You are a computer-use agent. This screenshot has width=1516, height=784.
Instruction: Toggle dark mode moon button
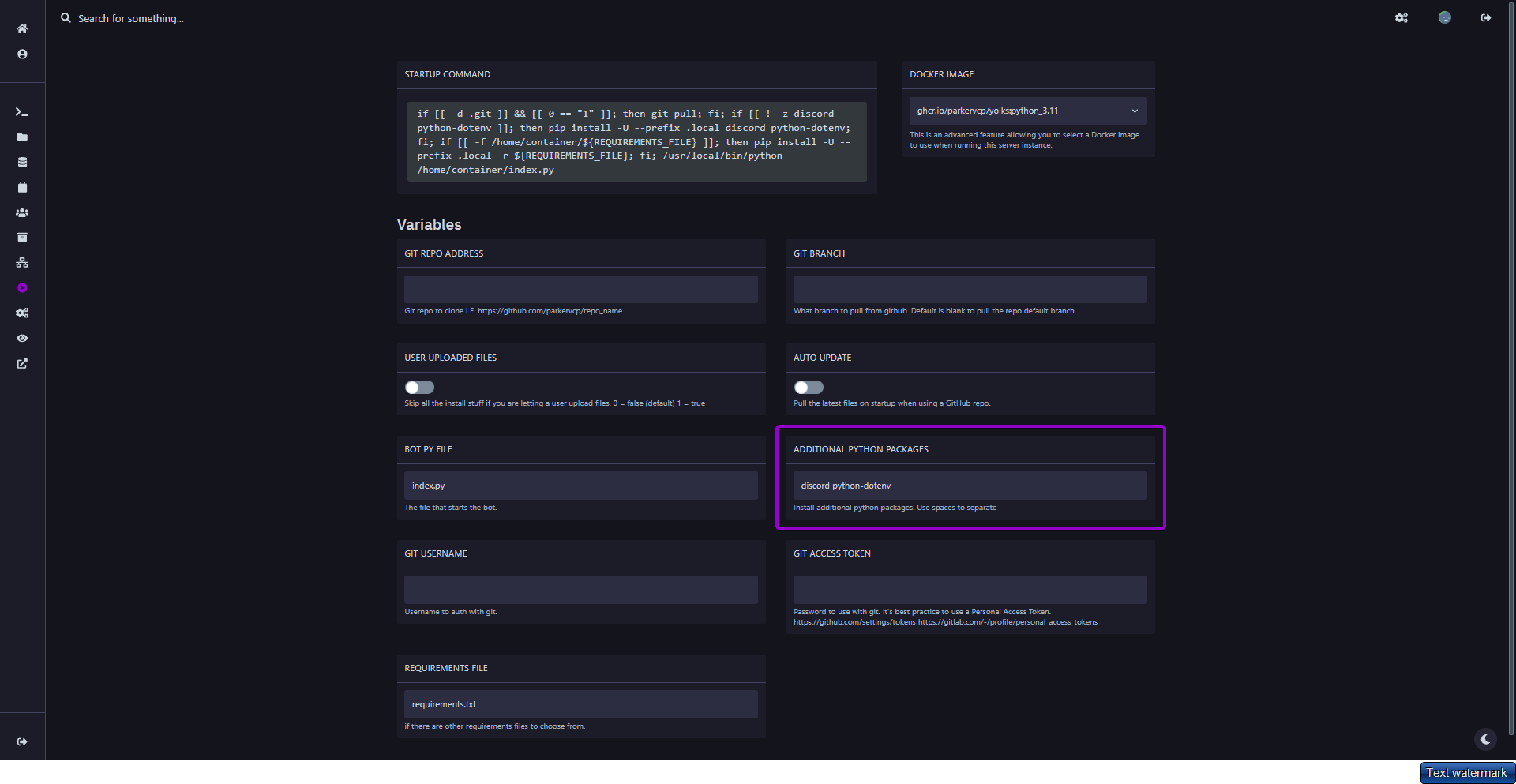[1485, 739]
